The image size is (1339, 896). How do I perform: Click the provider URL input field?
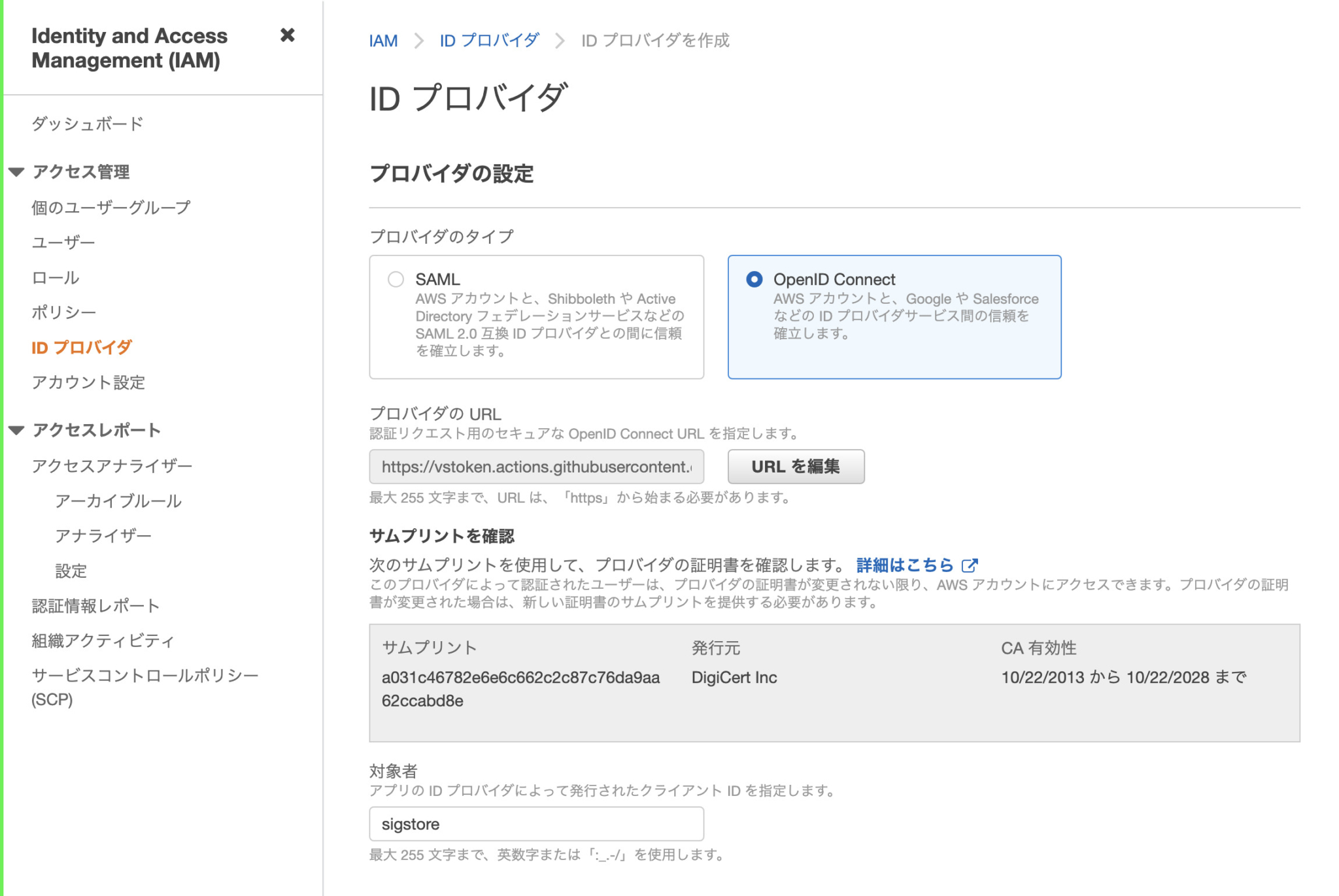(536, 466)
